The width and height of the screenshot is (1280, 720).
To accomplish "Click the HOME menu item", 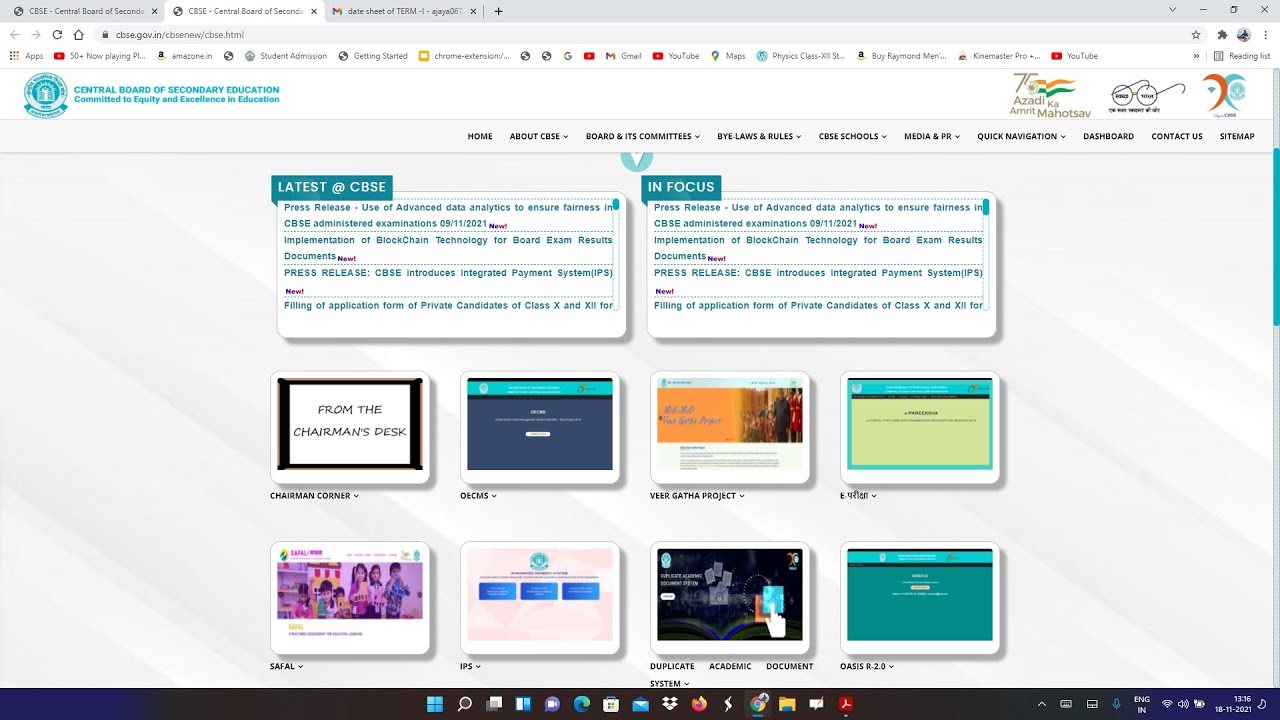I will (480, 136).
